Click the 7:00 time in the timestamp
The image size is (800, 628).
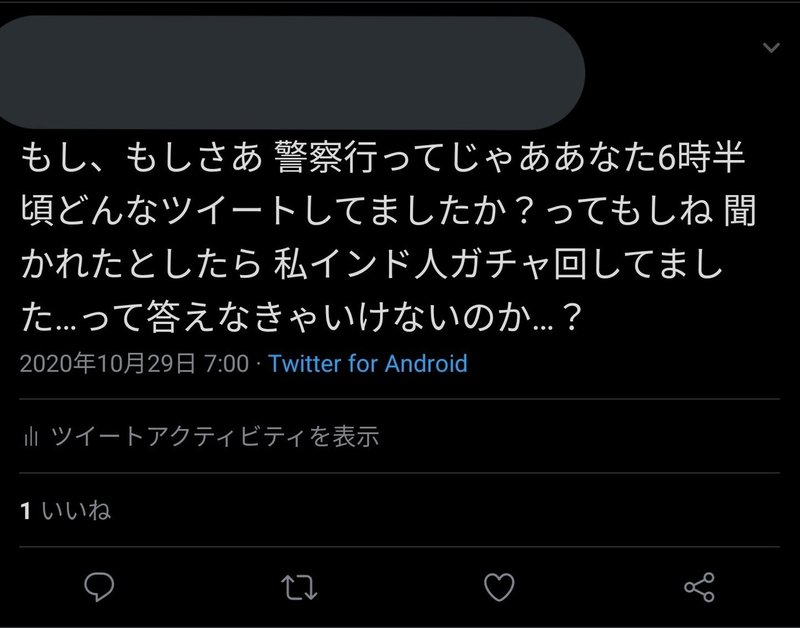click(x=226, y=364)
